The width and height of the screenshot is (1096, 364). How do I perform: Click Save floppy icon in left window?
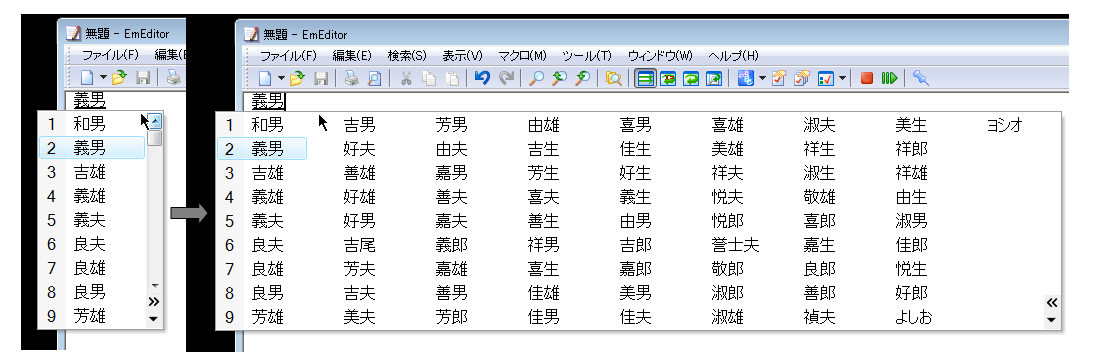click(143, 78)
